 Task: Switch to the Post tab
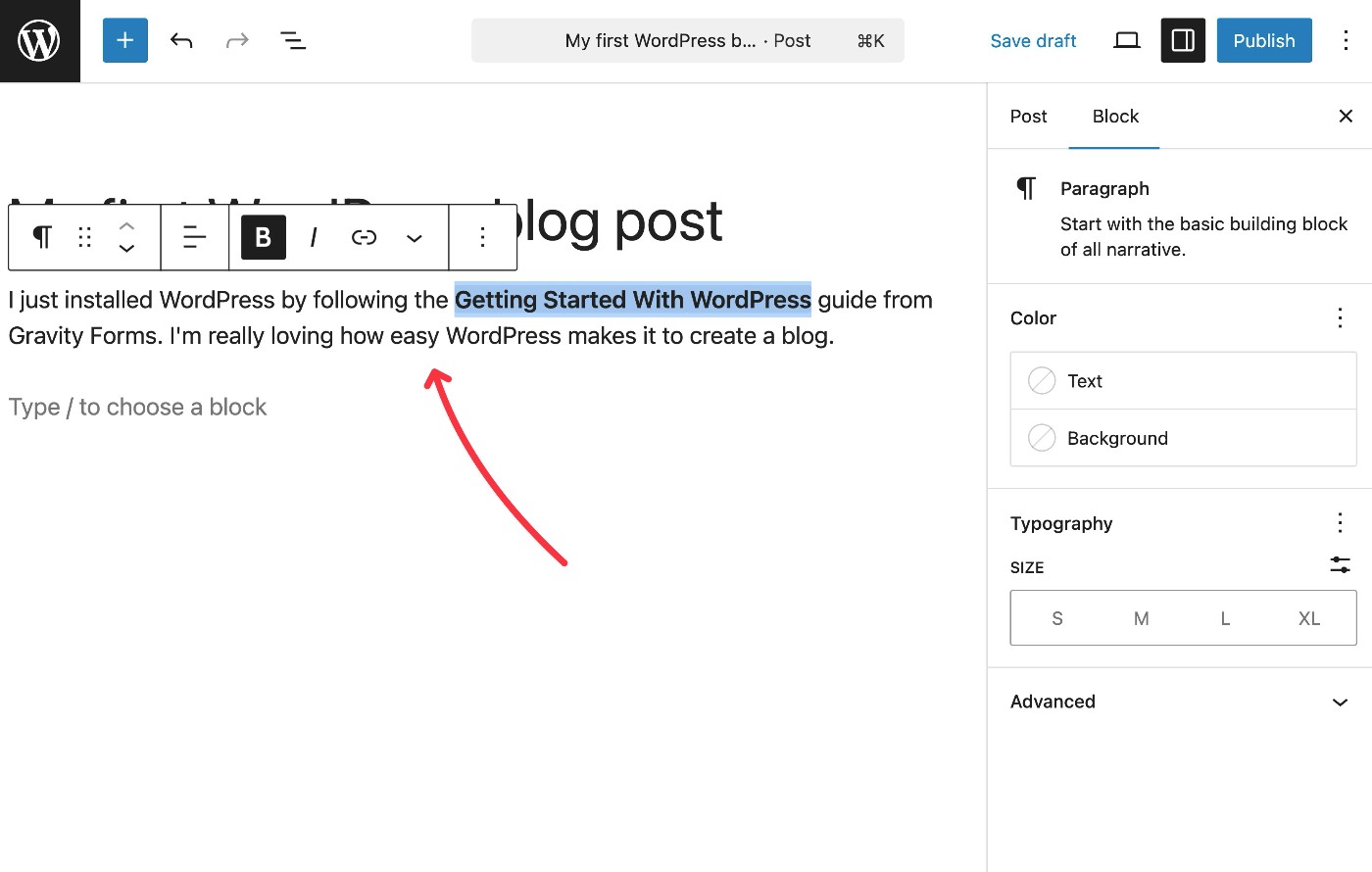[1028, 116]
